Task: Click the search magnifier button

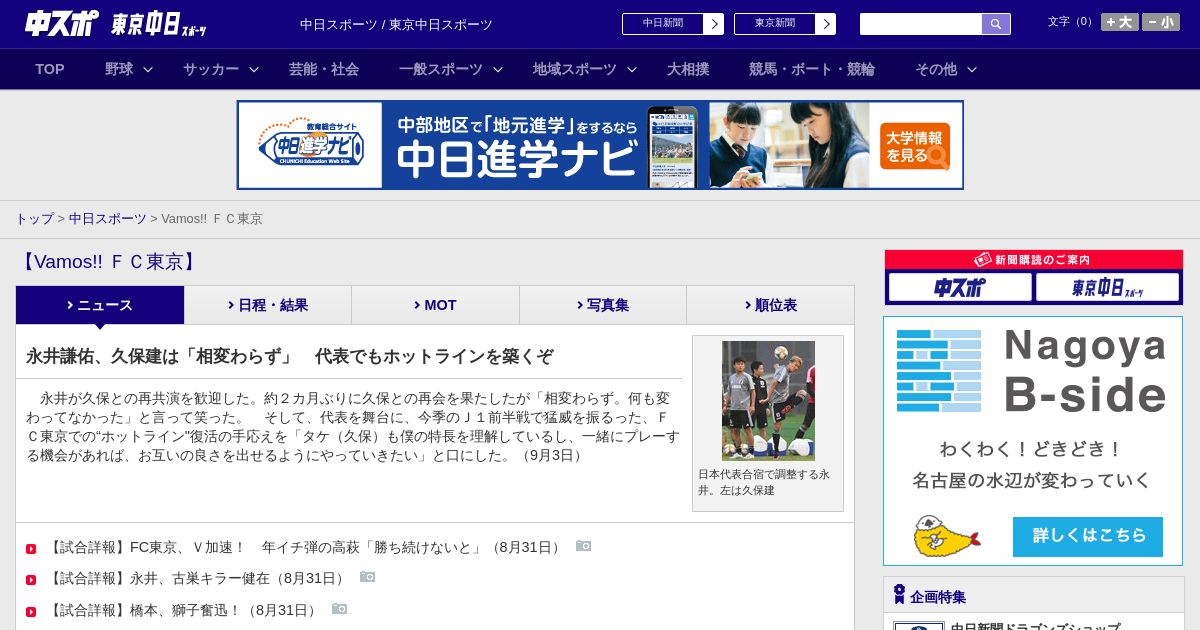Action: [996, 24]
